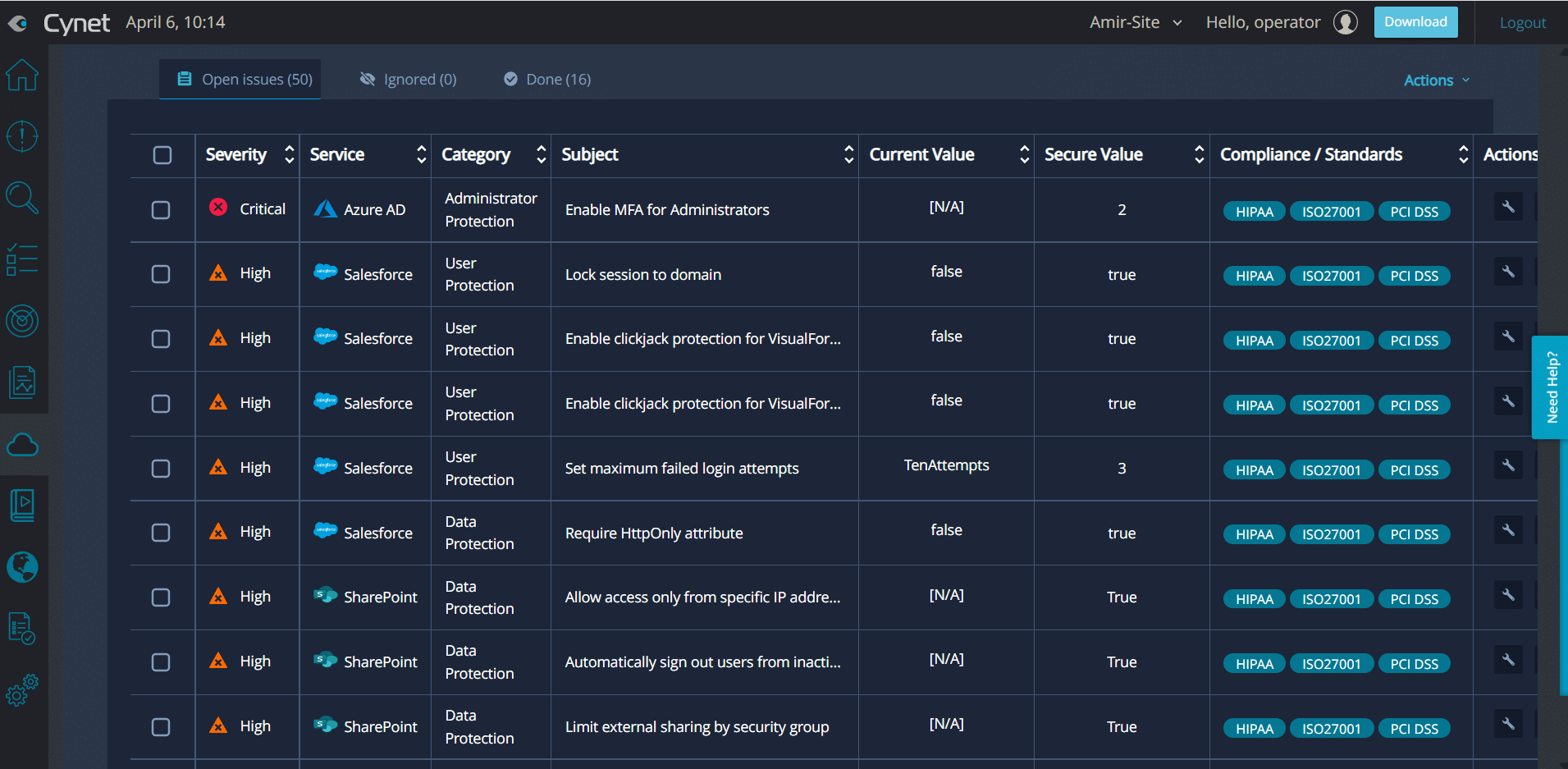This screenshot has height=769, width=1568.
Task: Open the checklist icon in sidebar
Action: tap(22, 259)
